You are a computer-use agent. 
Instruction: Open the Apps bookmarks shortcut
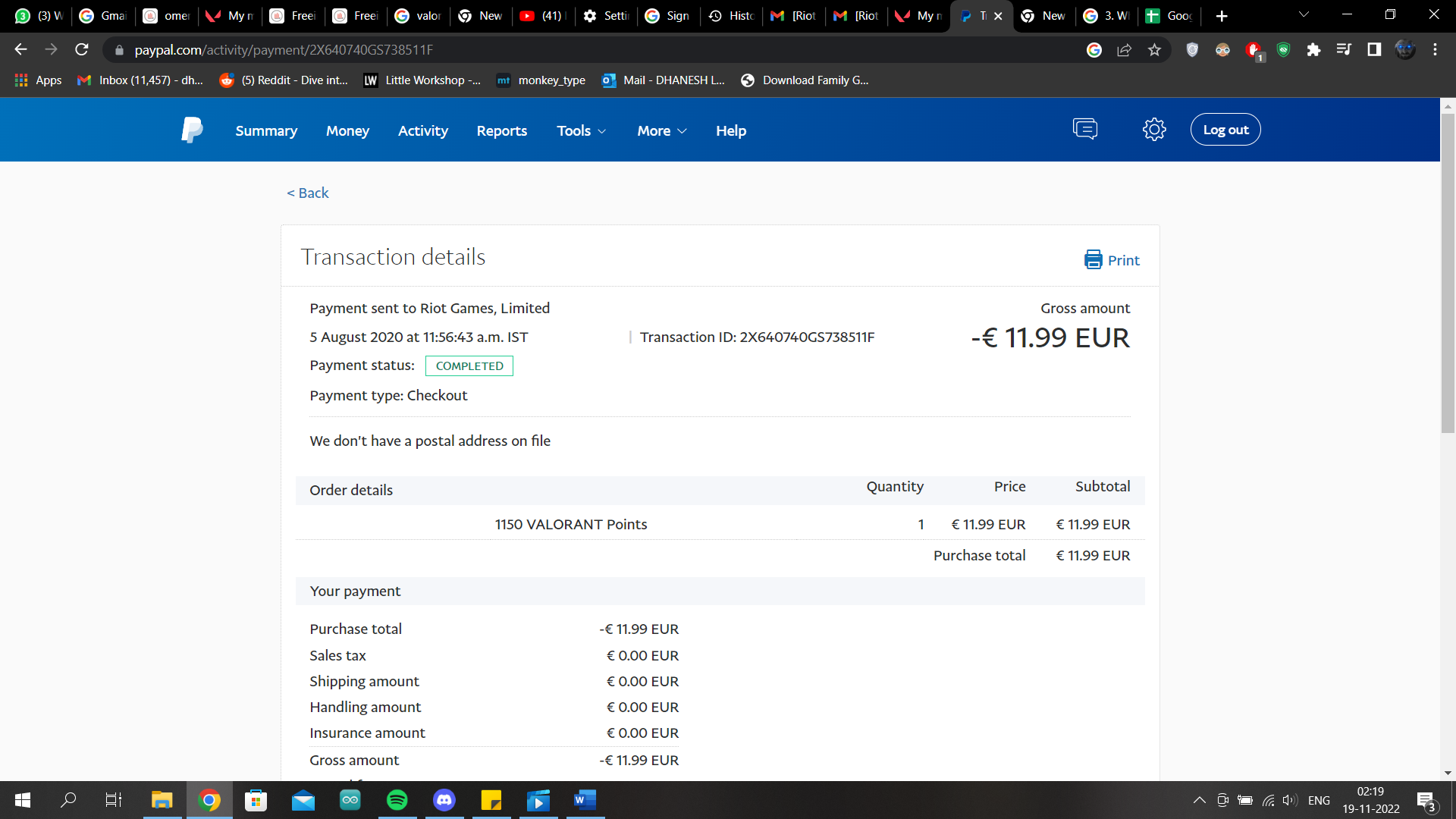(x=38, y=80)
